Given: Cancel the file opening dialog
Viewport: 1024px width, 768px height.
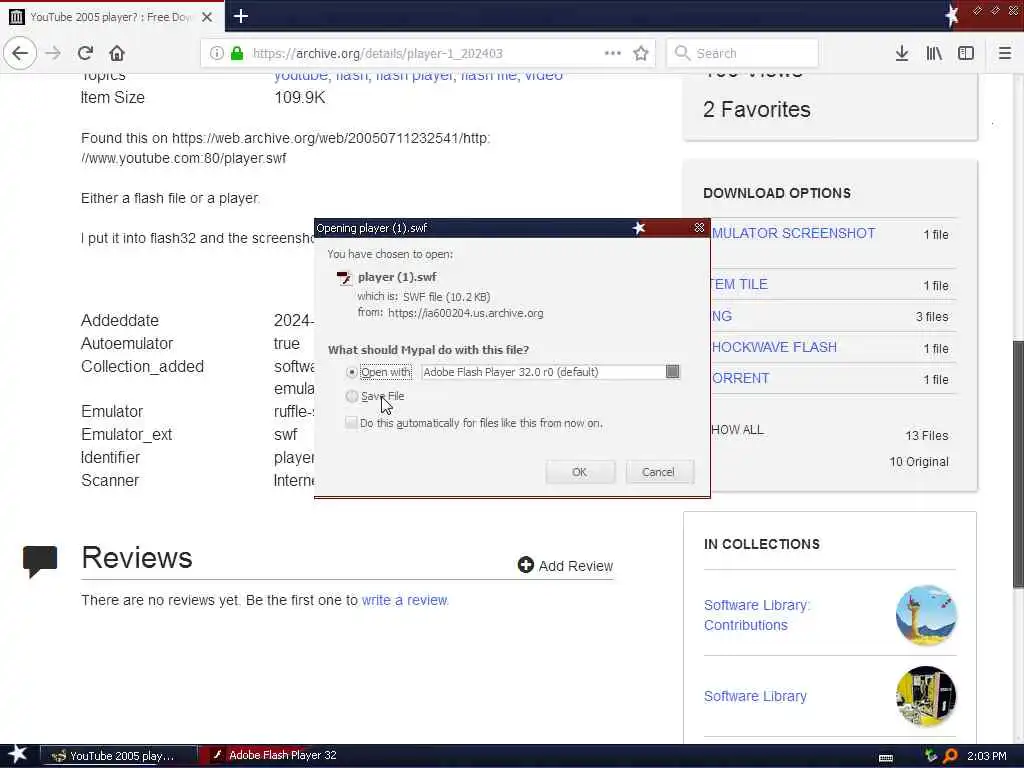Looking at the screenshot, I should click(x=659, y=472).
